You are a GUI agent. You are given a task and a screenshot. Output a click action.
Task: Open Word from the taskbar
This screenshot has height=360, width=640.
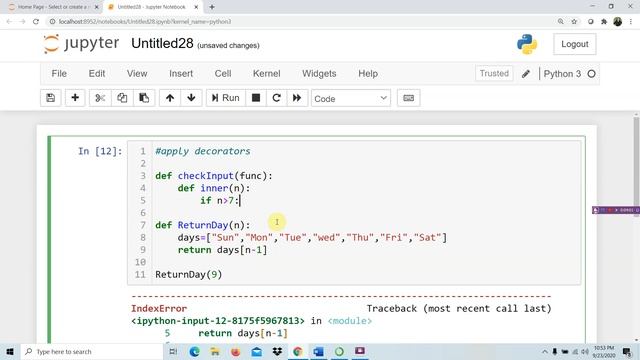(318, 351)
